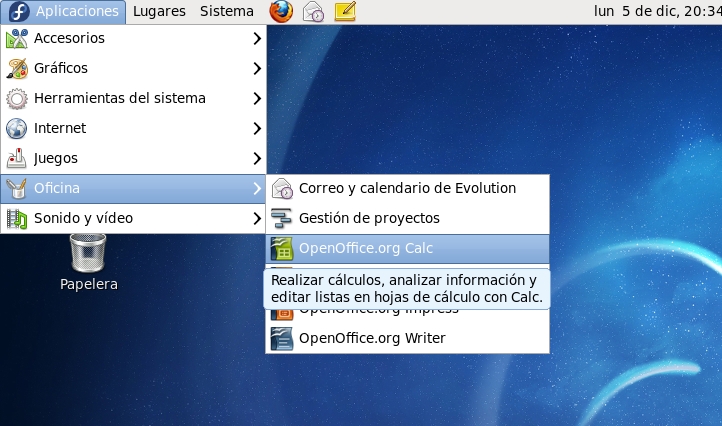Select the Juegos category
722x426 pixels.
(x=134, y=158)
